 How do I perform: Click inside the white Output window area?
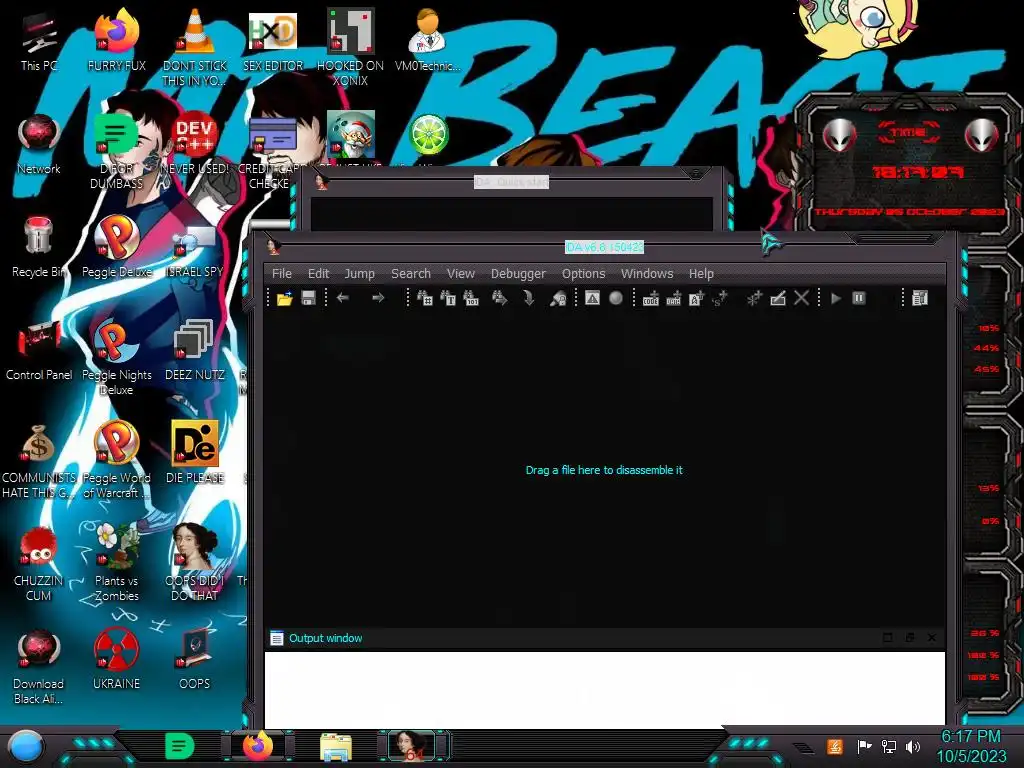click(x=604, y=688)
